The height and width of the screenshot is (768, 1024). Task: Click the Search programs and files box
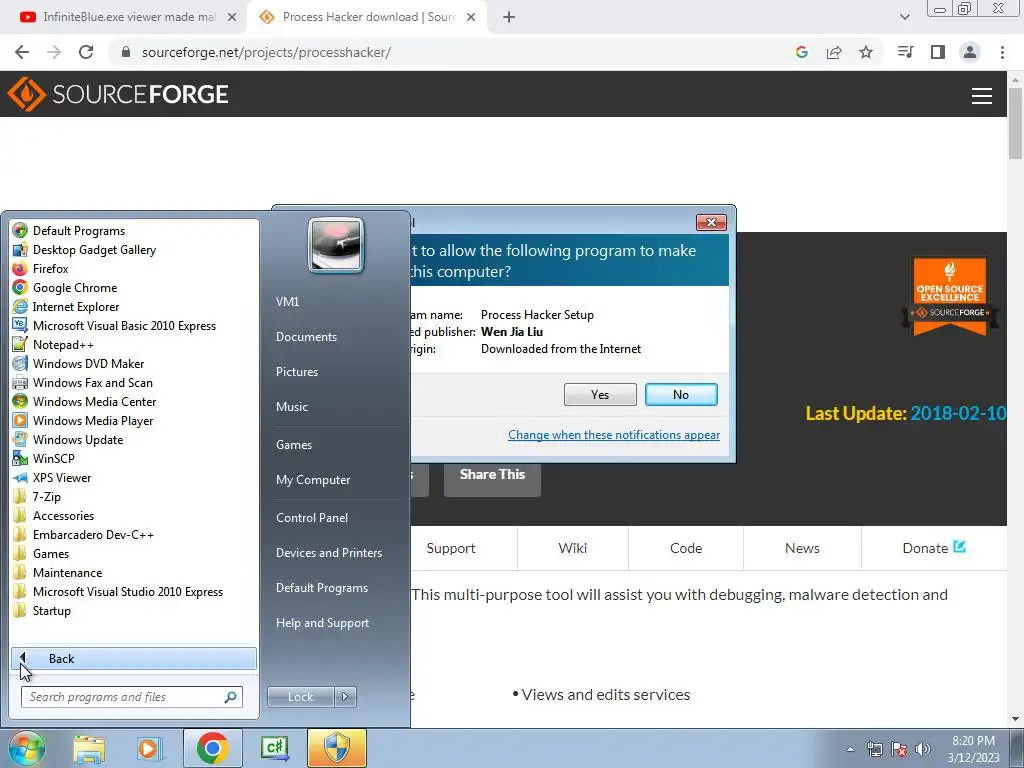[x=131, y=697]
